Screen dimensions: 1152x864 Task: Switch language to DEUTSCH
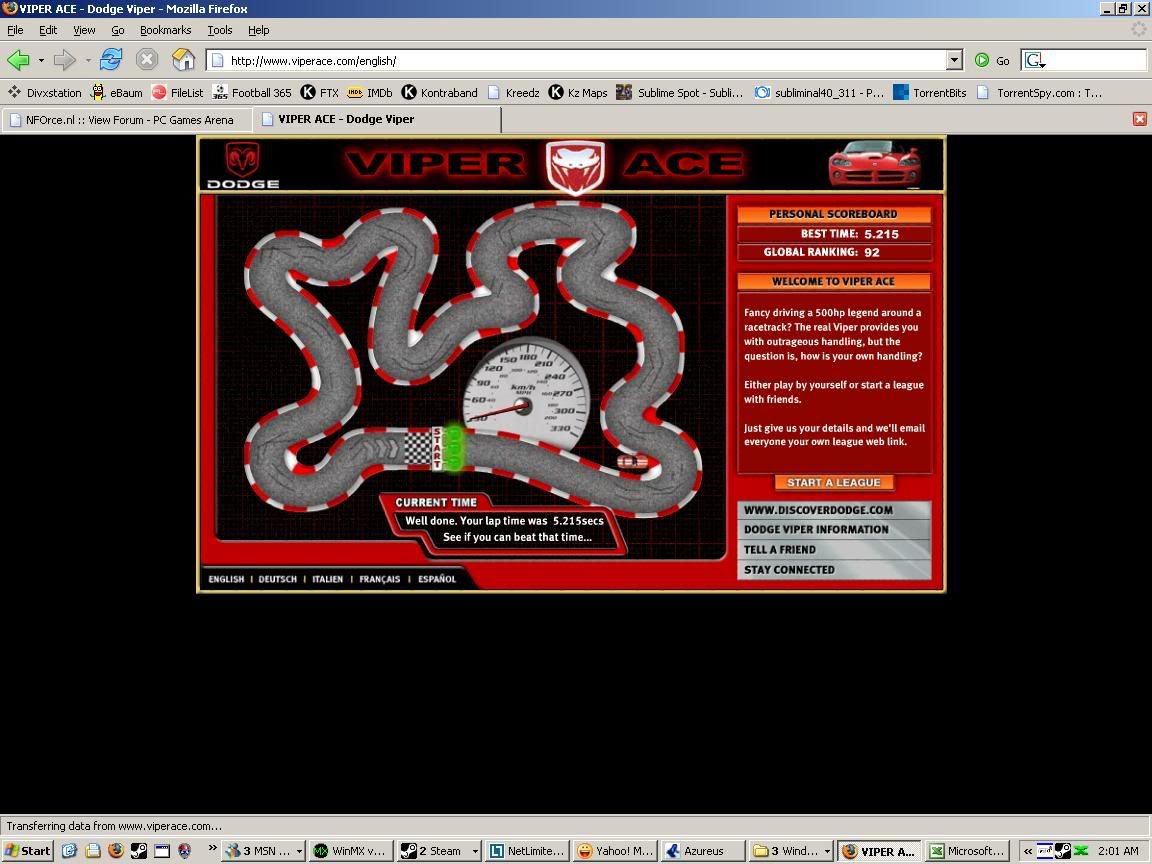click(278, 579)
